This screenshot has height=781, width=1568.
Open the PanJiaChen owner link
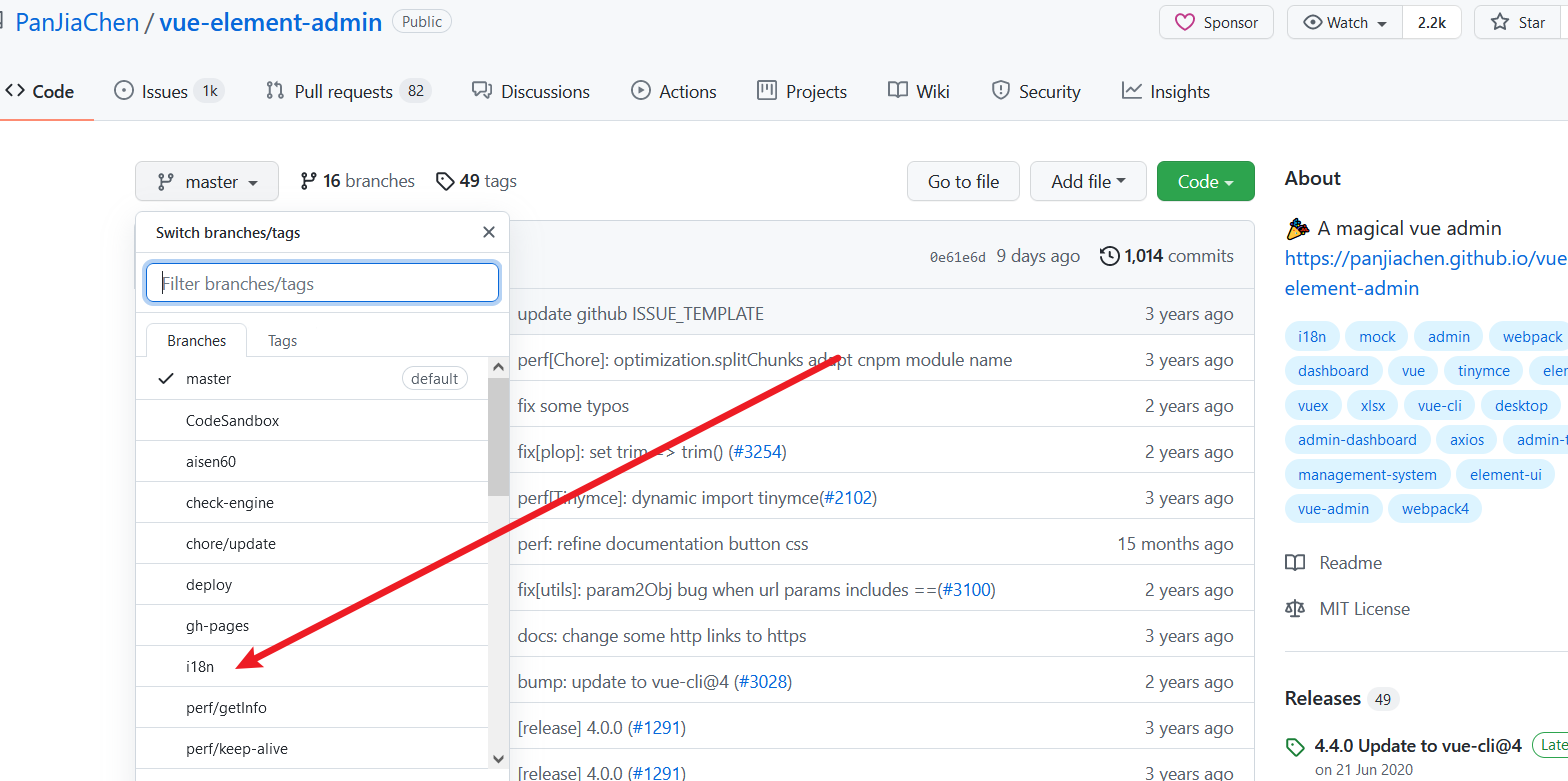[77, 22]
